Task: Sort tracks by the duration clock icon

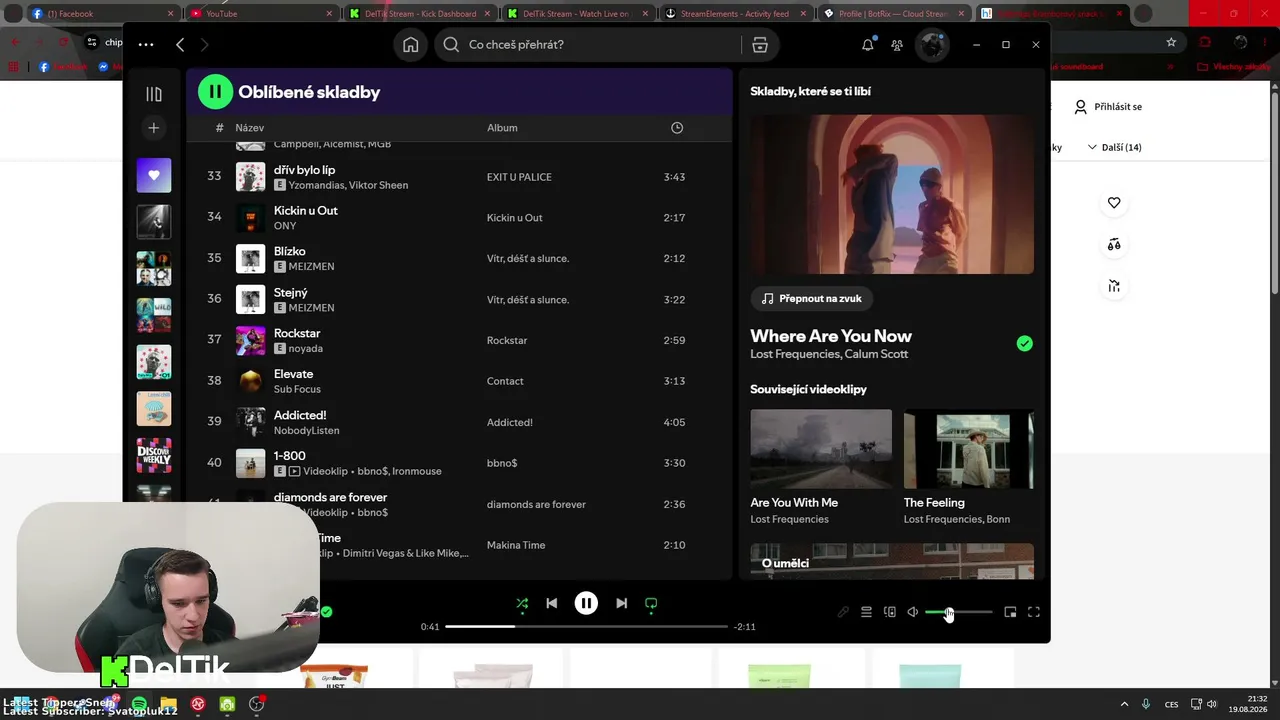Action: click(x=677, y=128)
